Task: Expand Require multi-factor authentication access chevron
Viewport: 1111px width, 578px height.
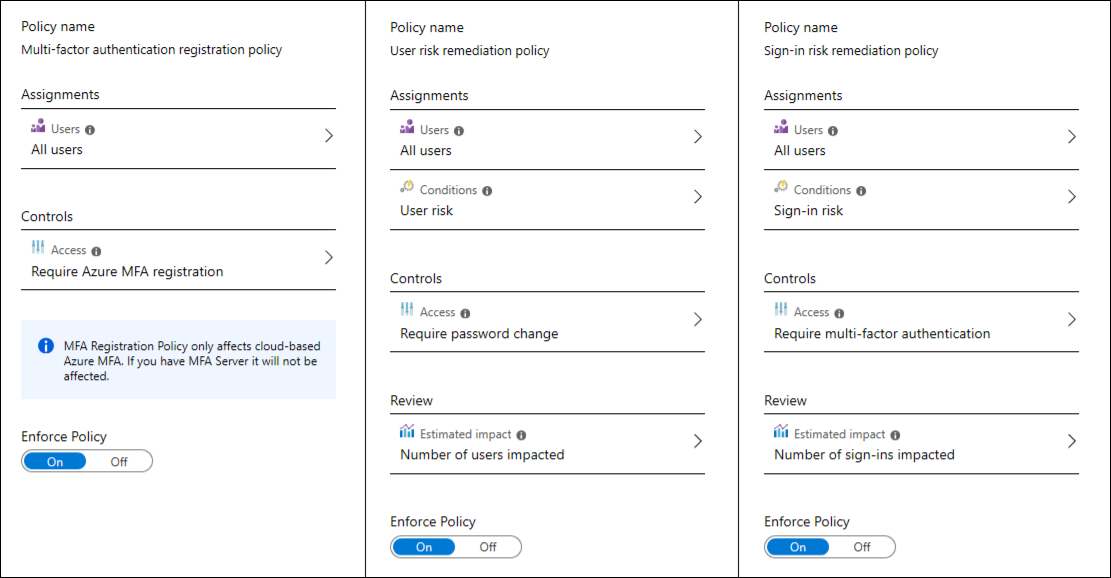Action: [1071, 320]
